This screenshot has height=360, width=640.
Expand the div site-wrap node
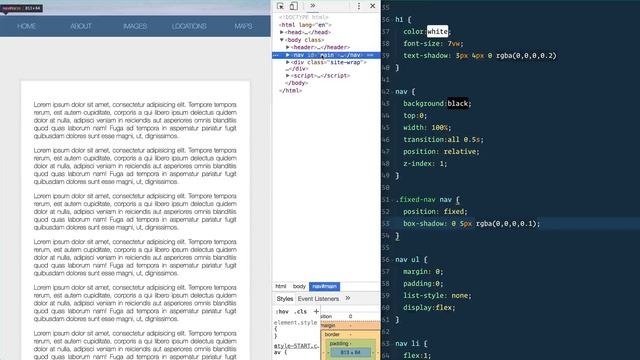pyautogui.click(x=288, y=62)
